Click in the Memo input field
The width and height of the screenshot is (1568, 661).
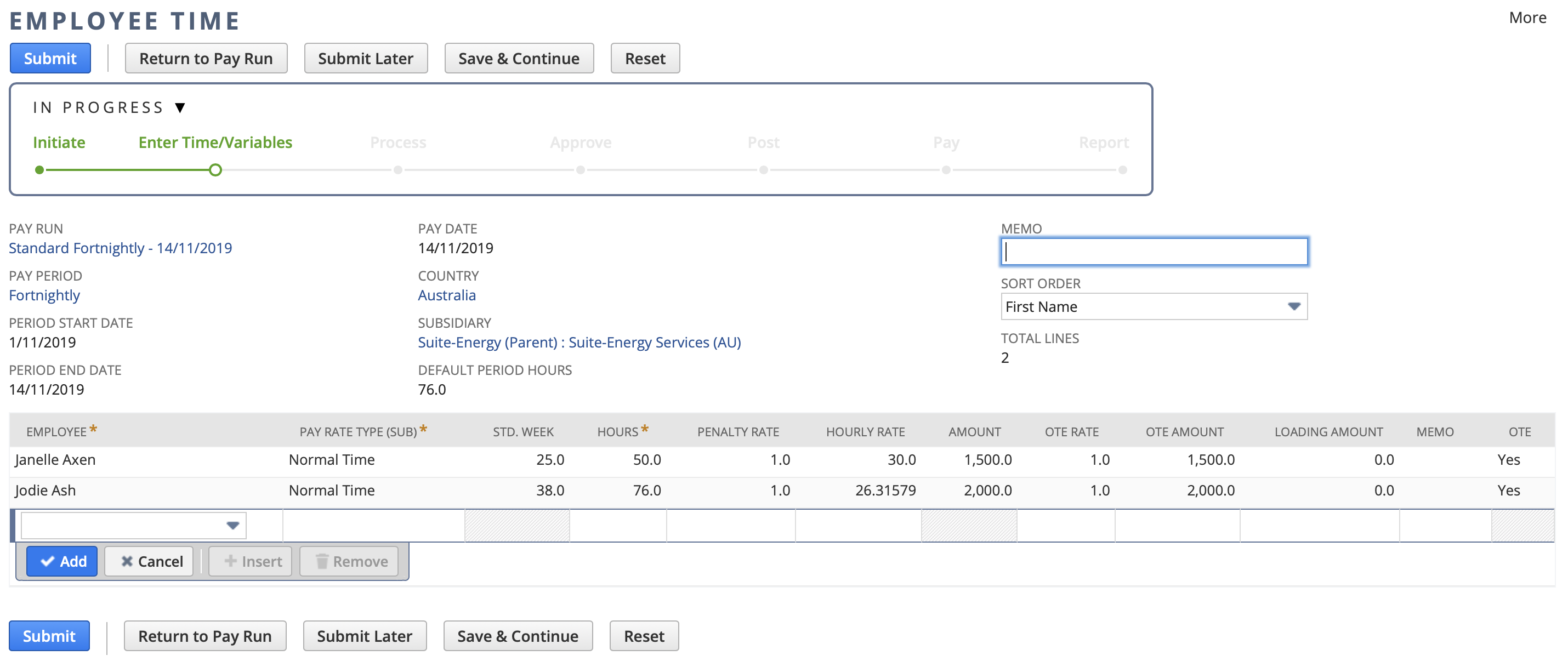pyautogui.click(x=1154, y=251)
